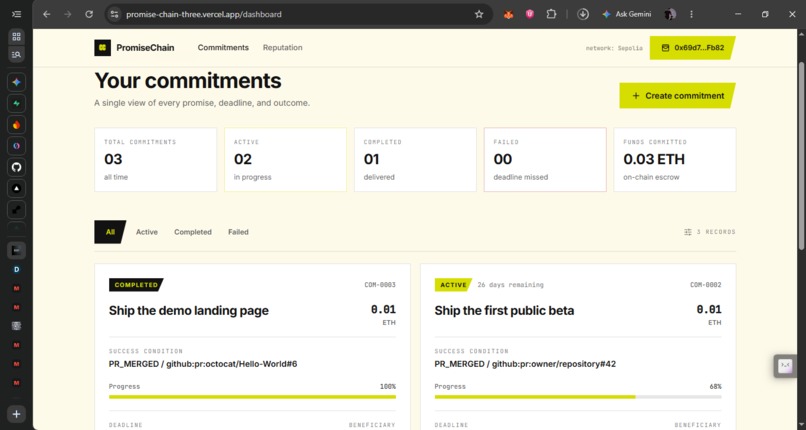
Task: Toggle the vertical tabs sidebar collapse icon
Action: pyautogui.click(x=16, y=14)
